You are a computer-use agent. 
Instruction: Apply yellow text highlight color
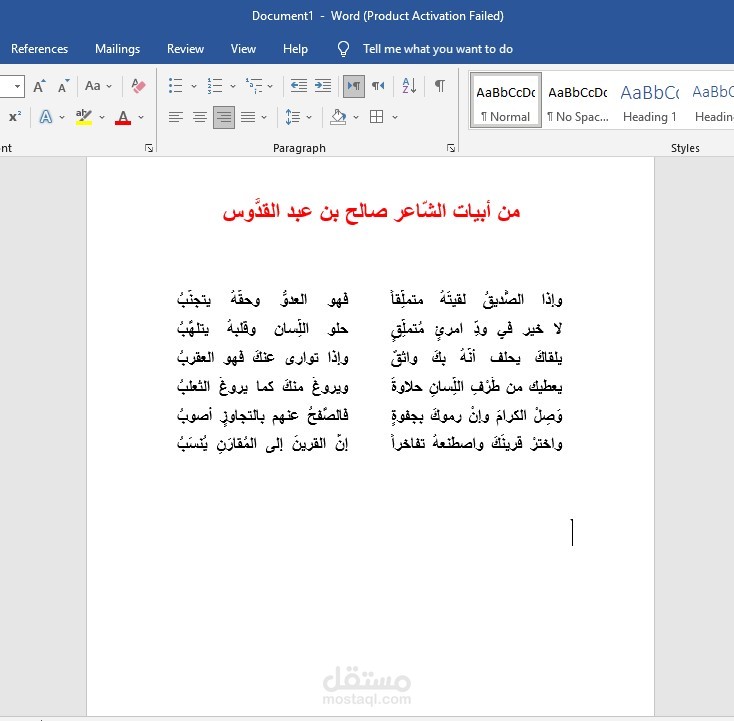[x=84, y=117]
